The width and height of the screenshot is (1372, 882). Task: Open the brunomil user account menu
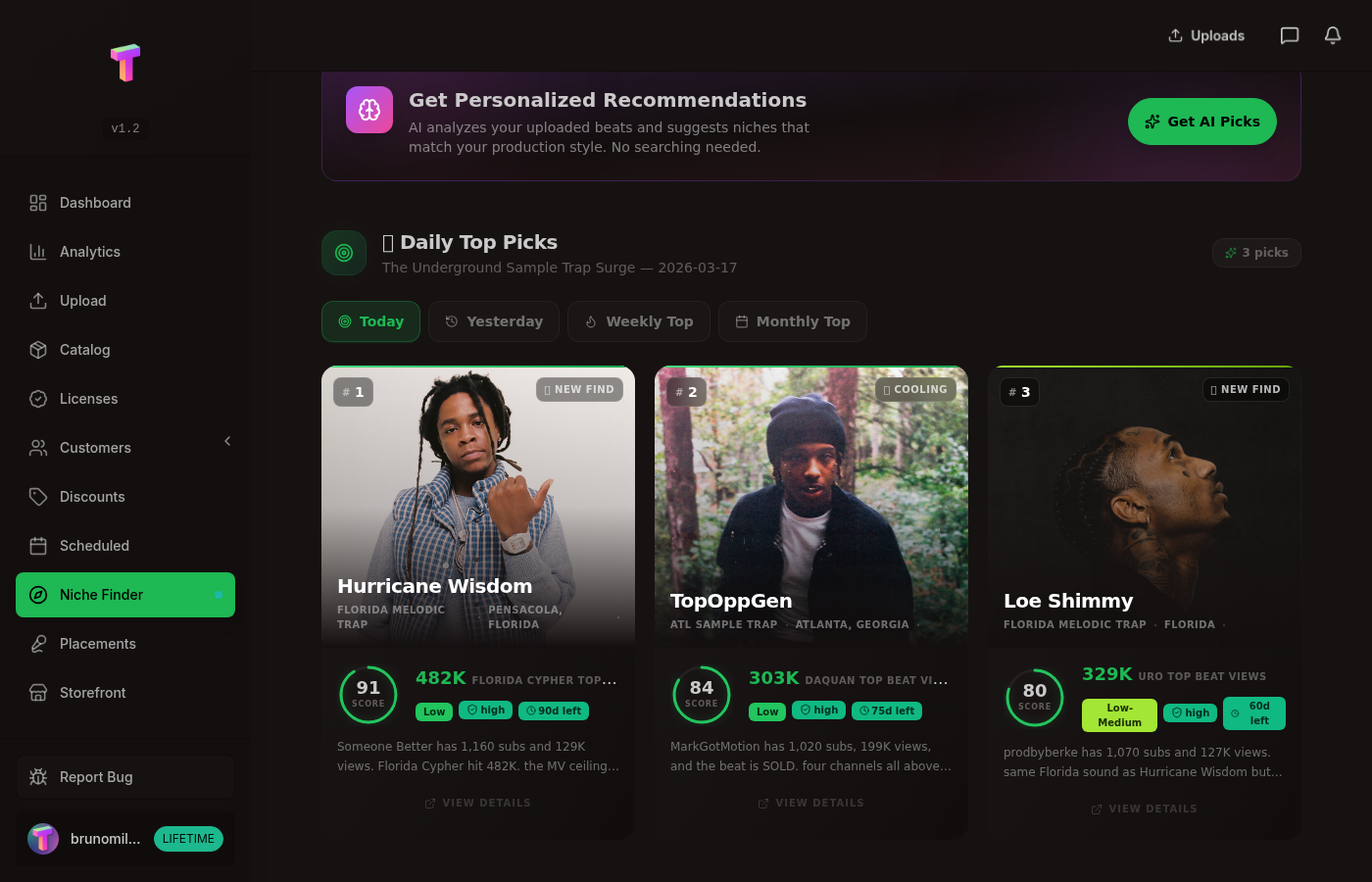click(x=86, y=839)
